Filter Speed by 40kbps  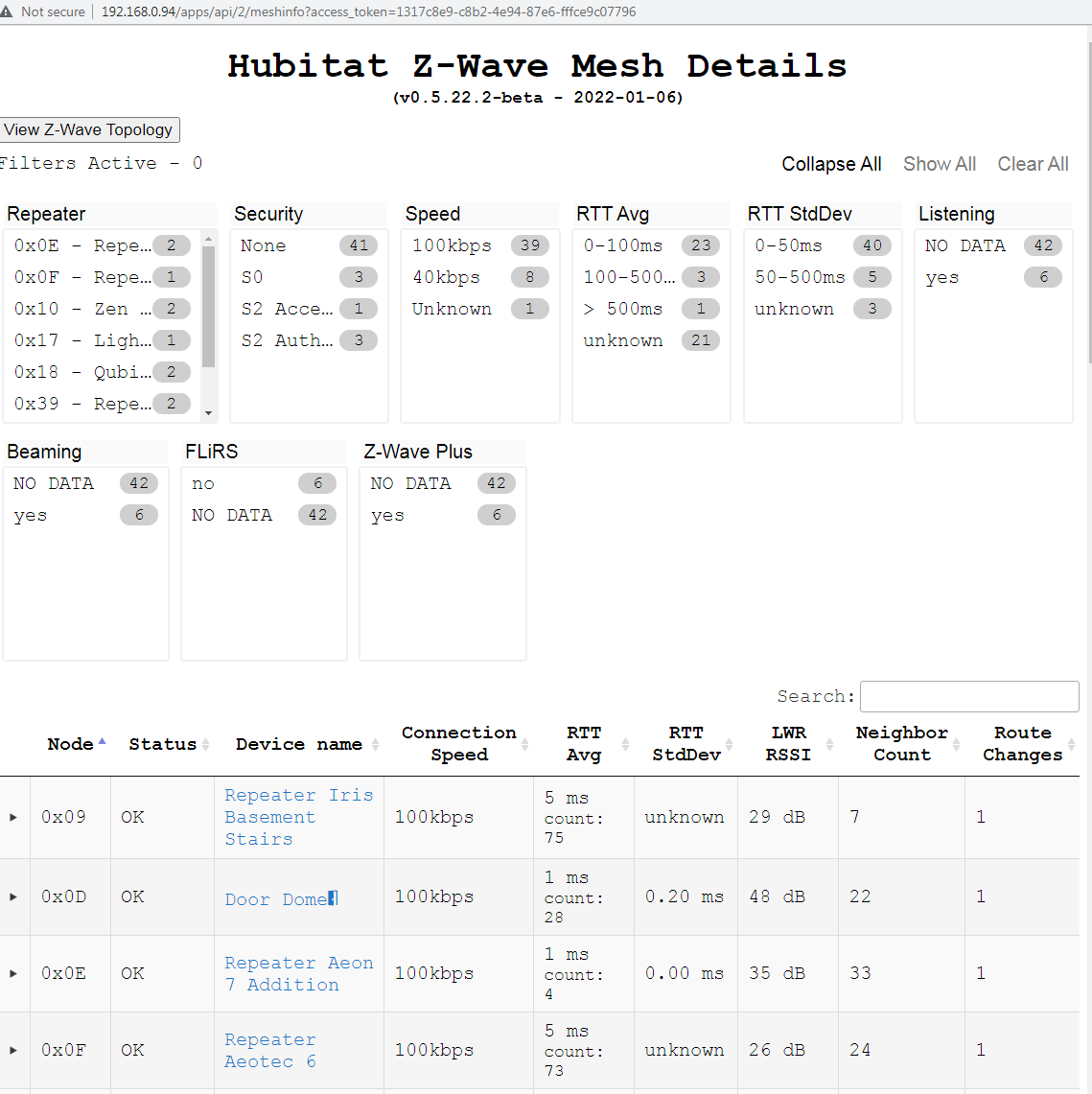coord(480,277)
